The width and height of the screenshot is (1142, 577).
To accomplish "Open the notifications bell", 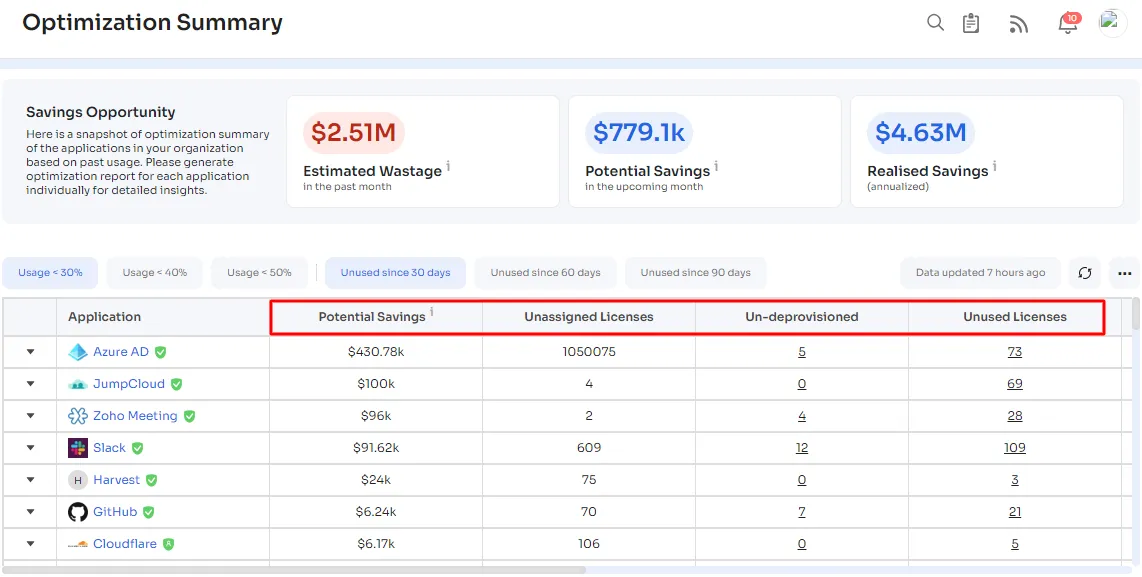I will (1068, 23).
